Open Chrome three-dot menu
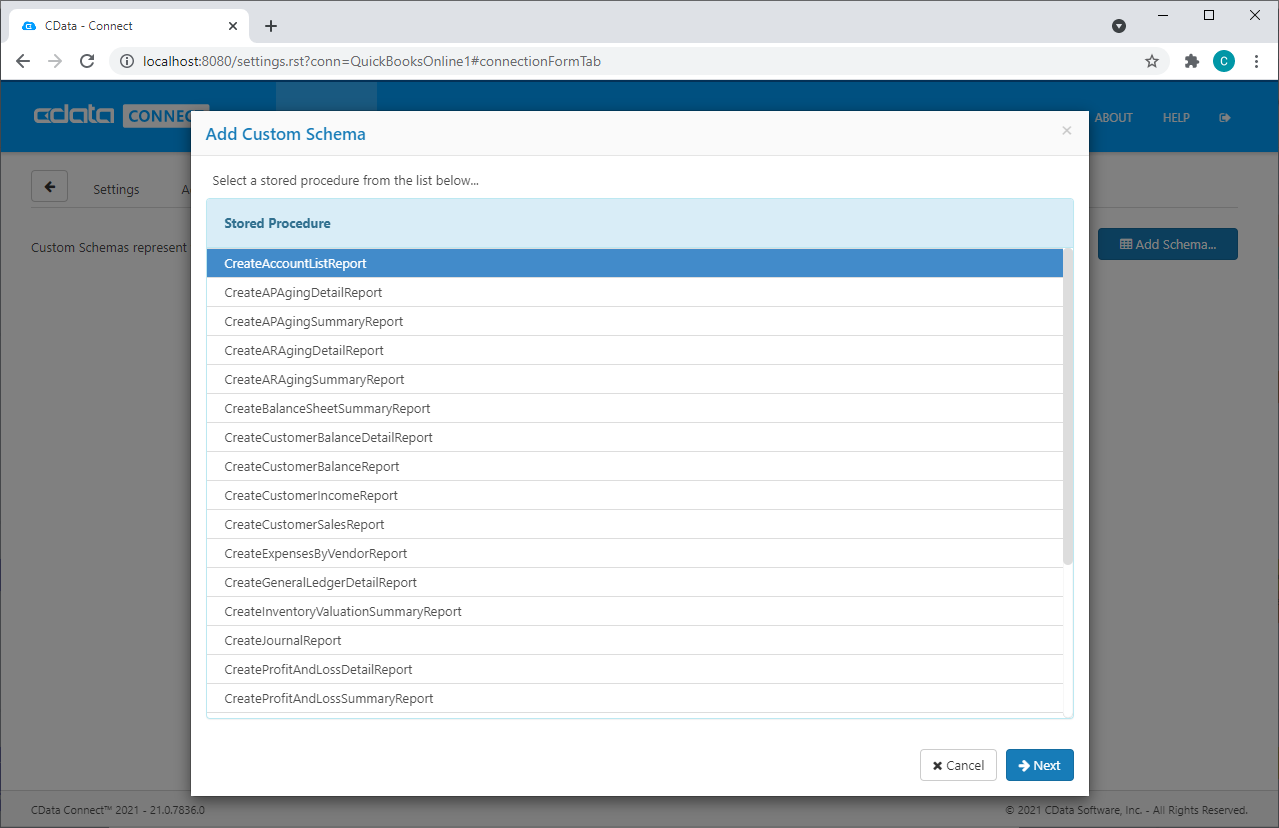Screen dimensions: 1279x828 click(1256, 61)
